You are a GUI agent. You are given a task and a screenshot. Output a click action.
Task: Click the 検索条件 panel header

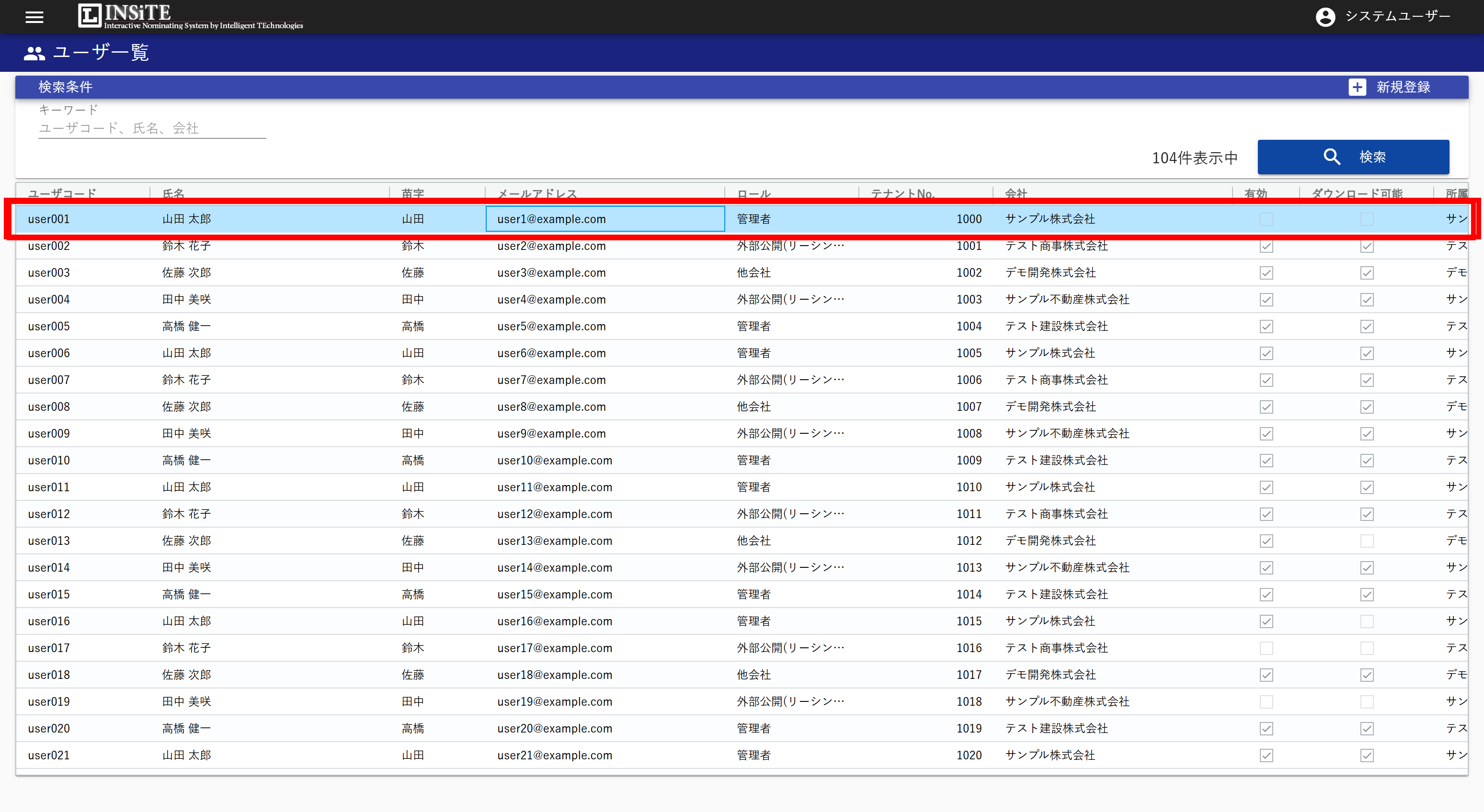[x=66, y=87]
